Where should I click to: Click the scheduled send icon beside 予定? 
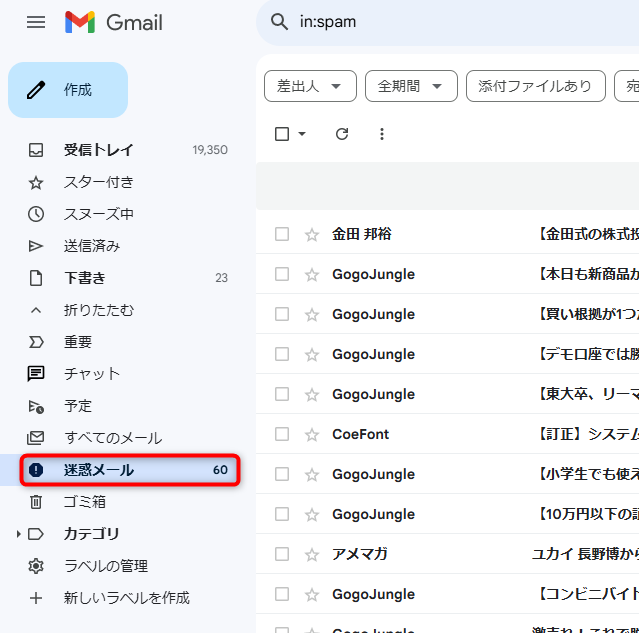click(36, 406)
